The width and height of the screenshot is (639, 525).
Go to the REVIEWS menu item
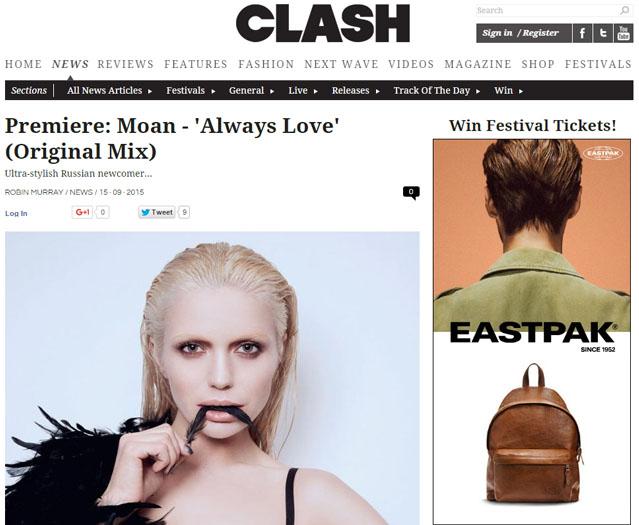coord(126,64)
